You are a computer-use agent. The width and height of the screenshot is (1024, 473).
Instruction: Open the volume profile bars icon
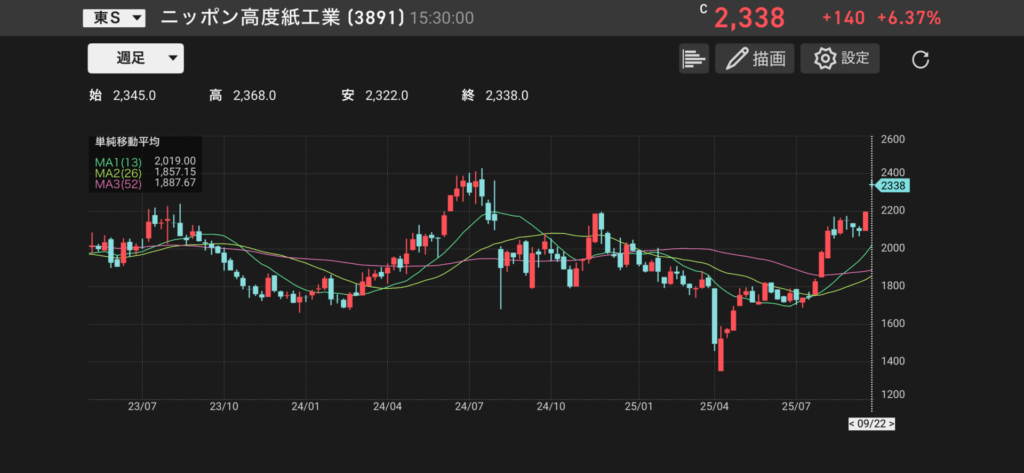click(693, 59)
